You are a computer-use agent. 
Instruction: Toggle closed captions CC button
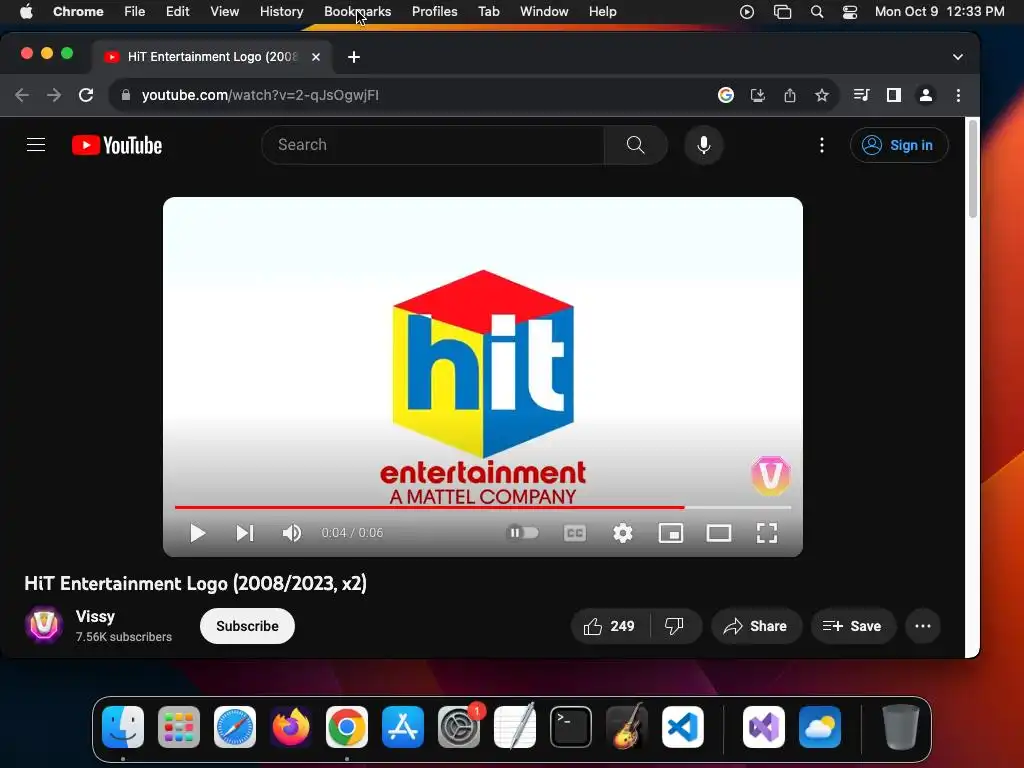[575, 533]
